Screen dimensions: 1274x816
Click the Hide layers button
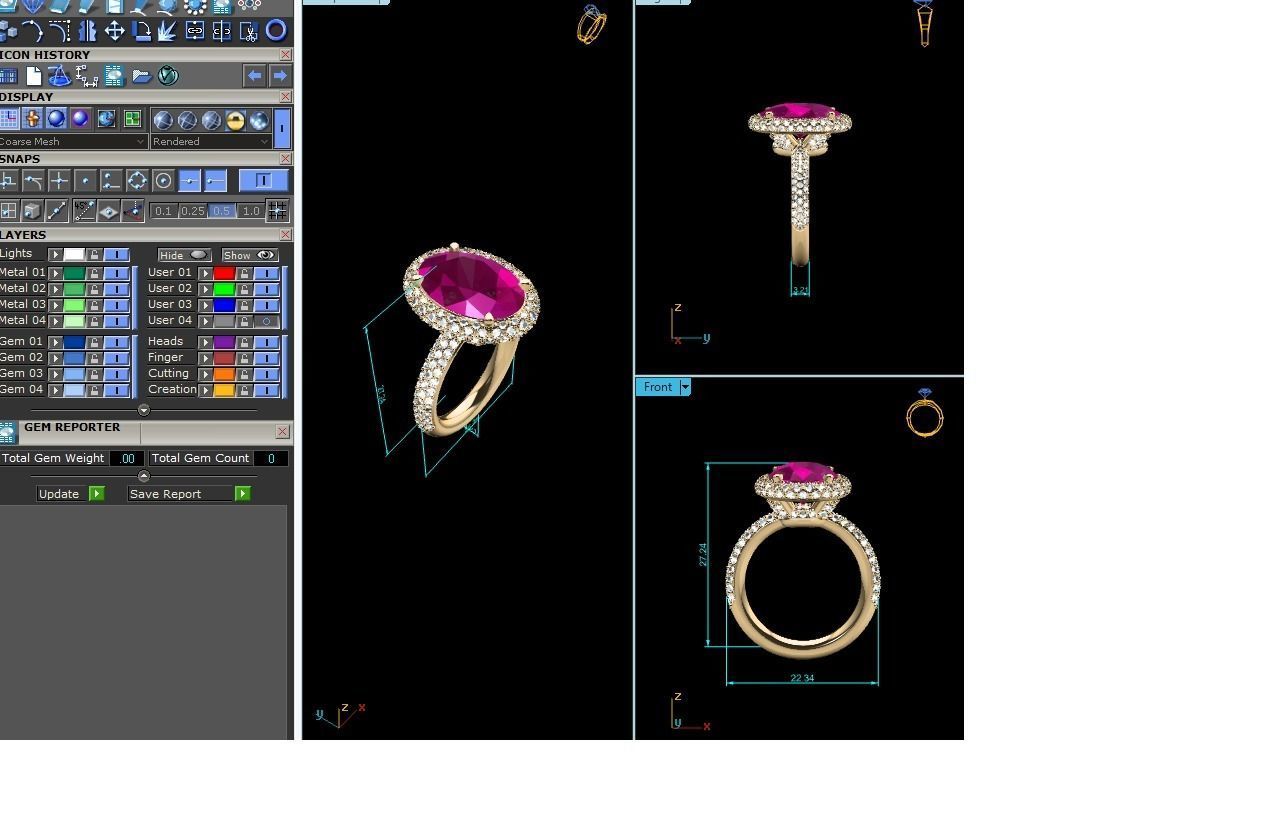tap(184, 255)
